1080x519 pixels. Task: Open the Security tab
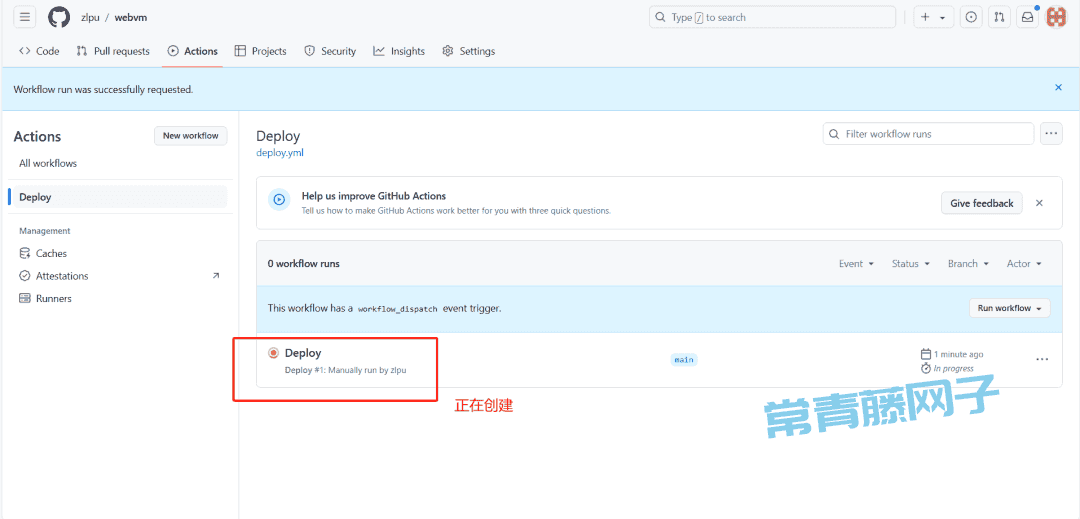coord(330,51)
